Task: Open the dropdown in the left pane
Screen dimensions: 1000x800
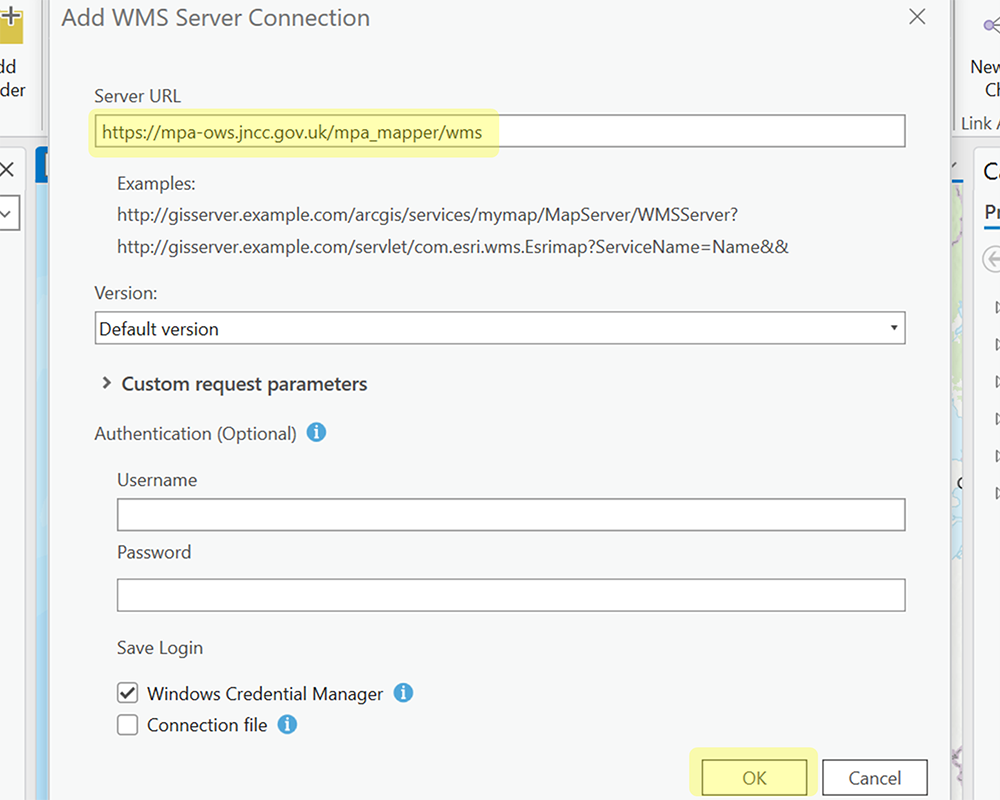Action: [8, 212]
